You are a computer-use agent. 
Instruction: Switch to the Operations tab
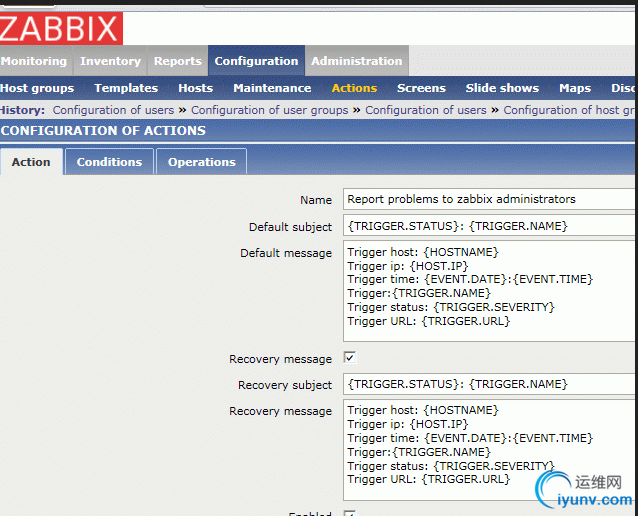coord(202,162)
